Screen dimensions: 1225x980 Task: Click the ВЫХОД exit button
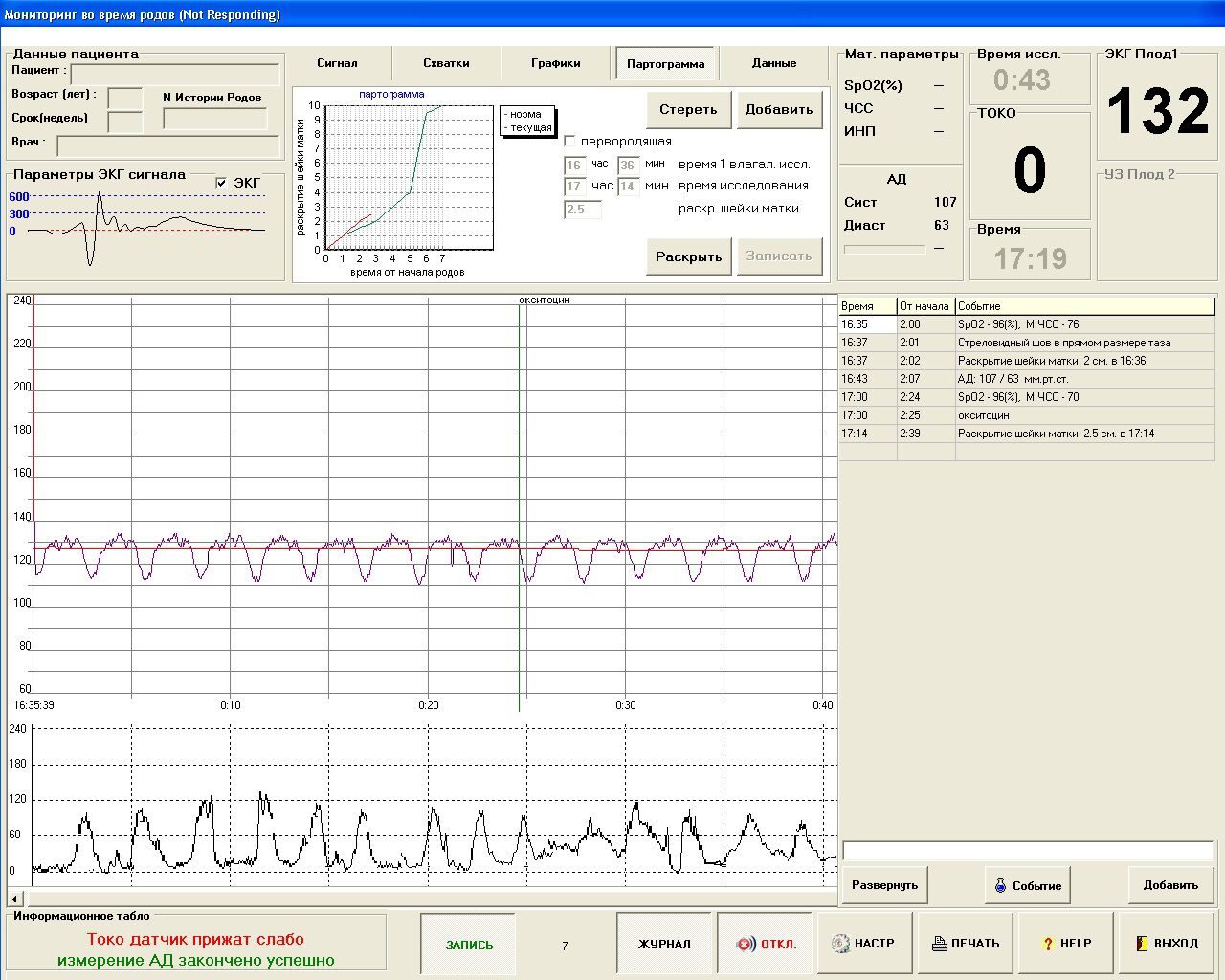[1167, 944]
